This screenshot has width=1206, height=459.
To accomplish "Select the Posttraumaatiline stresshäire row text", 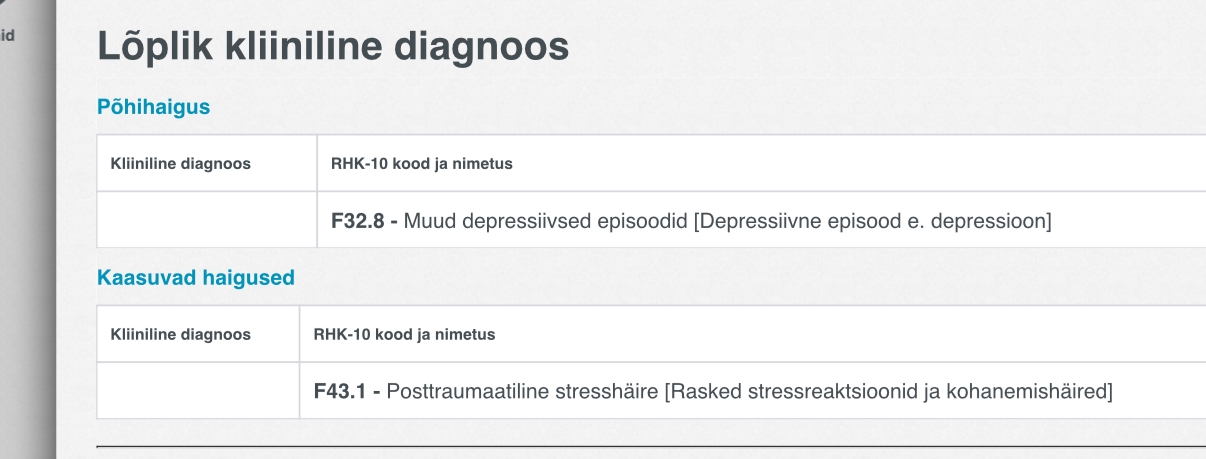I will [713, 391].
